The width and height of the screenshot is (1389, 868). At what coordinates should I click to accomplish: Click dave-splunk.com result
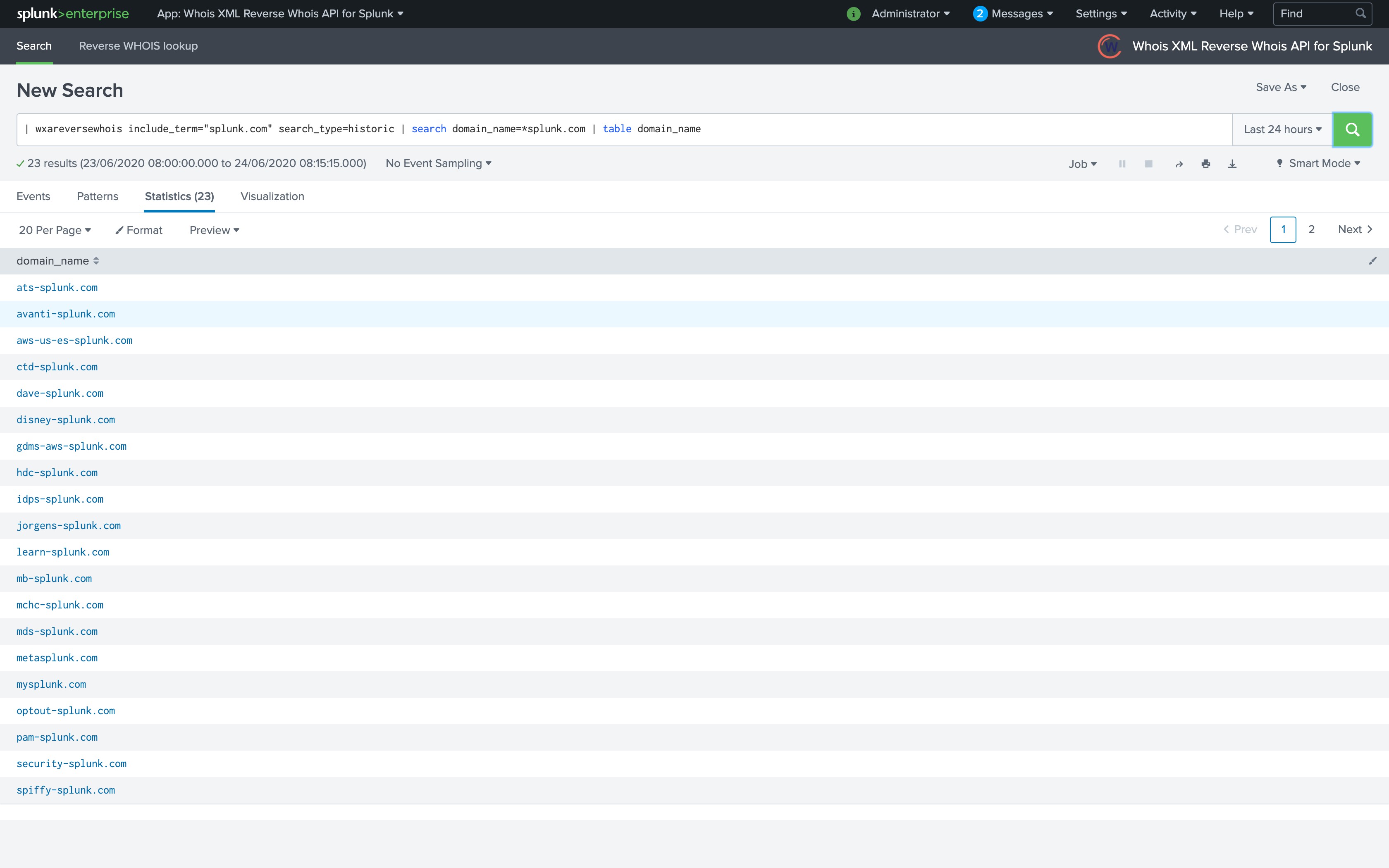(60, 393)
